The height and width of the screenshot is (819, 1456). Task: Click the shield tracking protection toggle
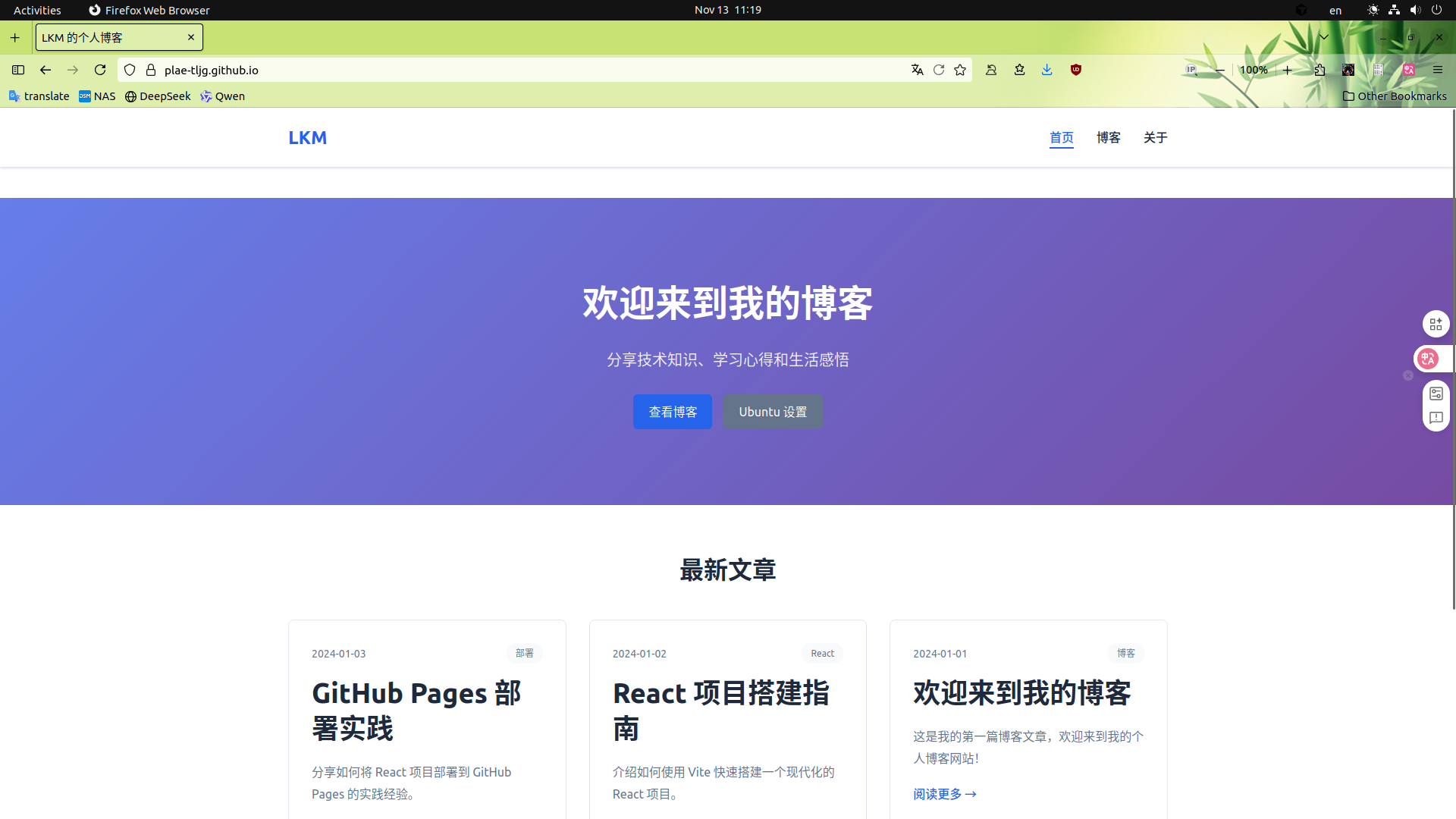pos(130,69)
